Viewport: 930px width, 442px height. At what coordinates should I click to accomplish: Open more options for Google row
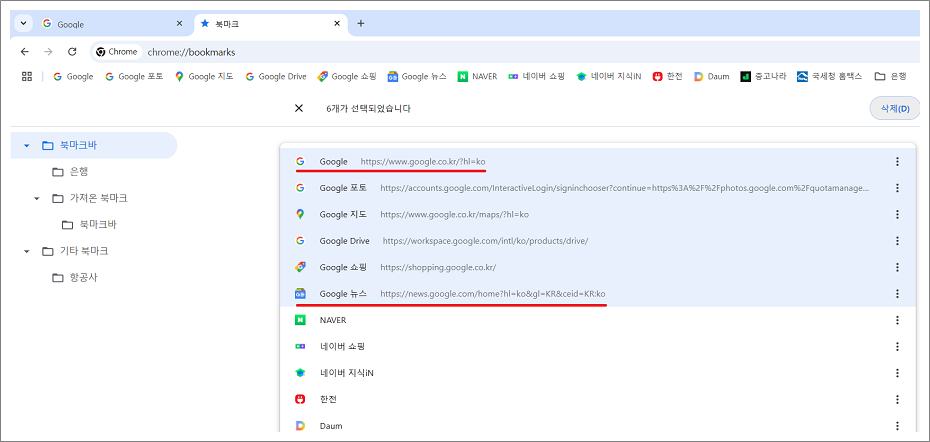coord(897,161)
